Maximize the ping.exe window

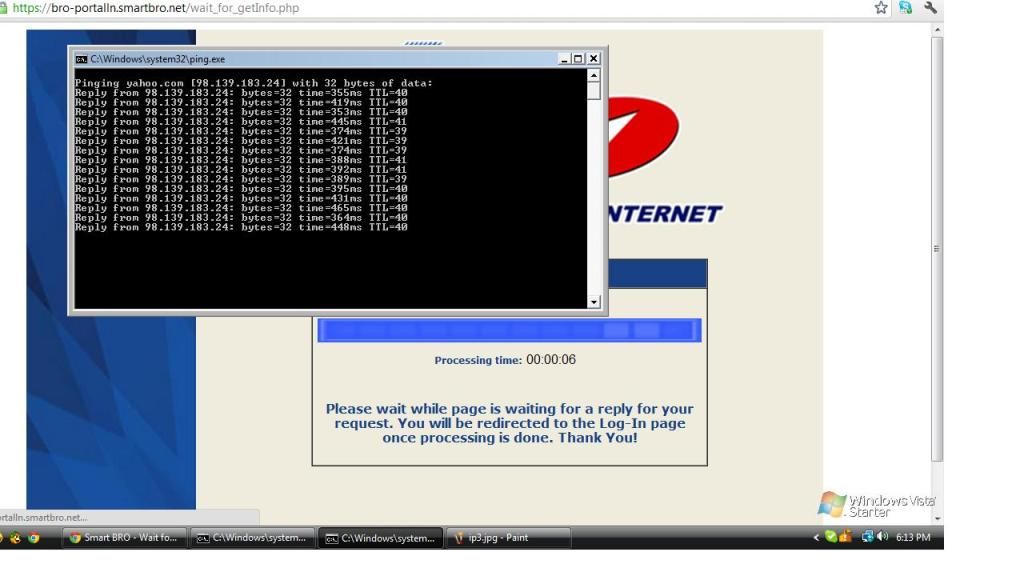[578, 59]
